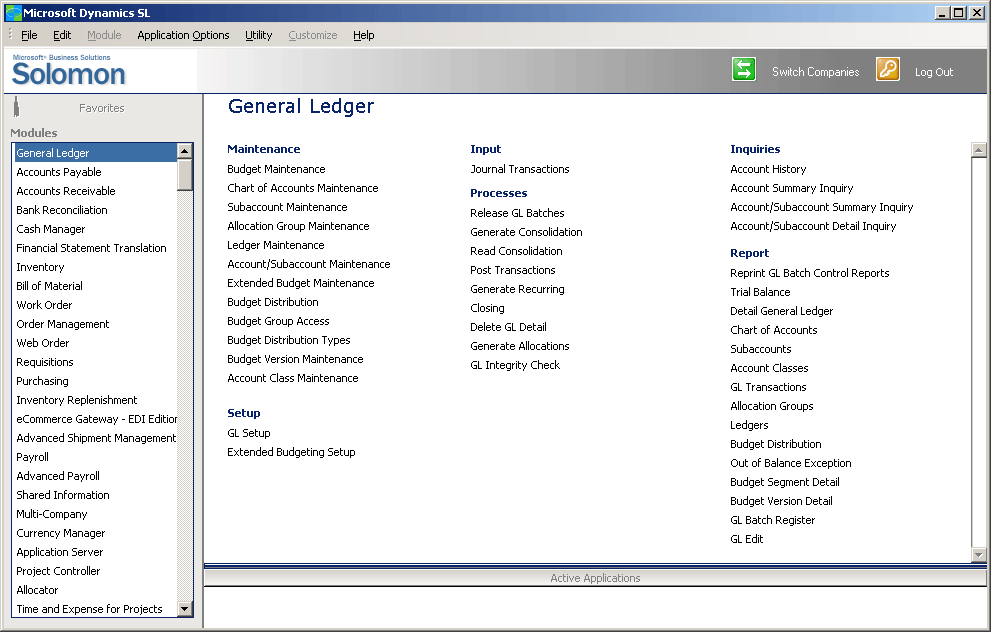This screenshot has height=632, width=991.
Task: Open Journal Transactions
Action: pyautogui.click(x=520, y=169)
